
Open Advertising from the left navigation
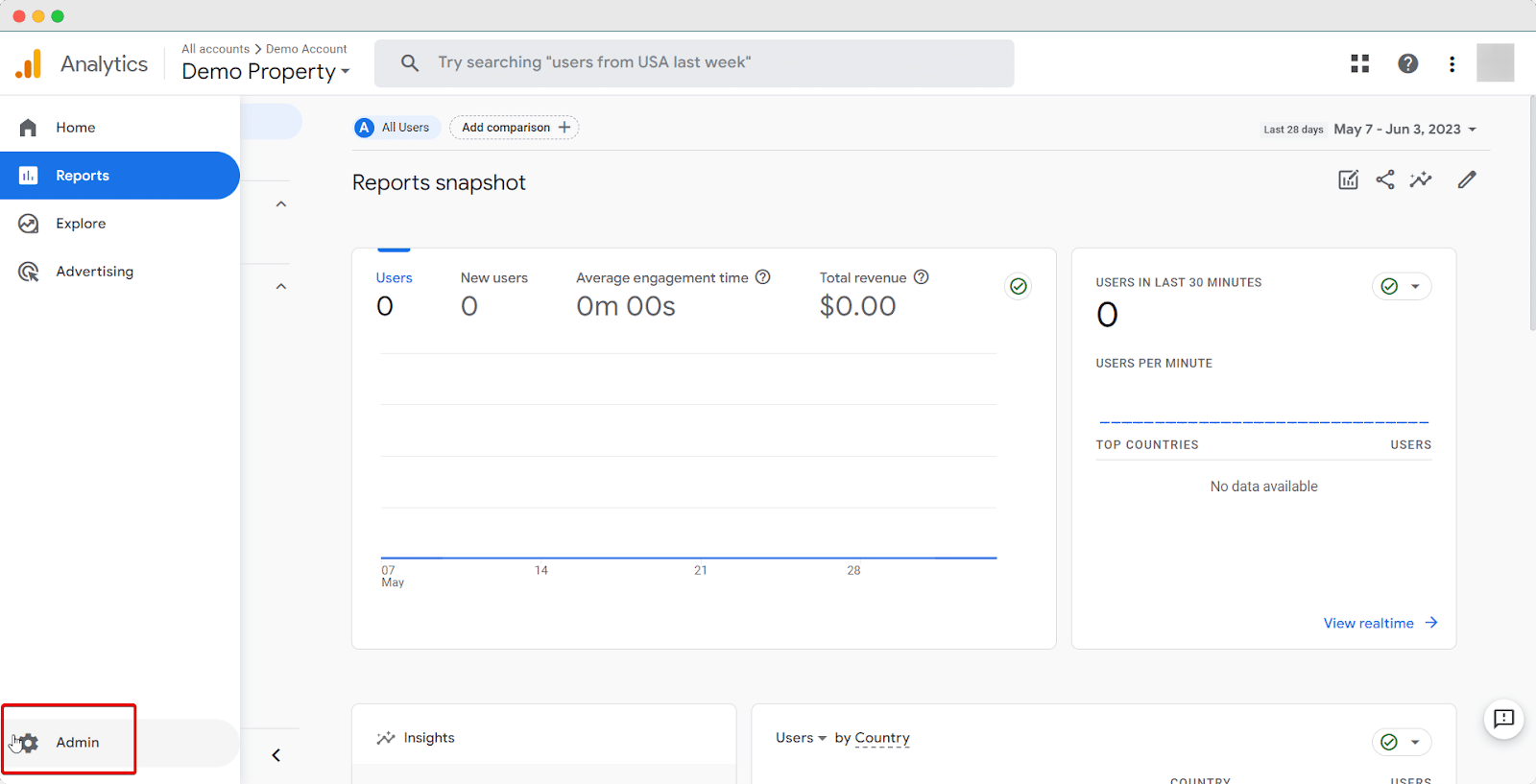[x=94, y=272]
